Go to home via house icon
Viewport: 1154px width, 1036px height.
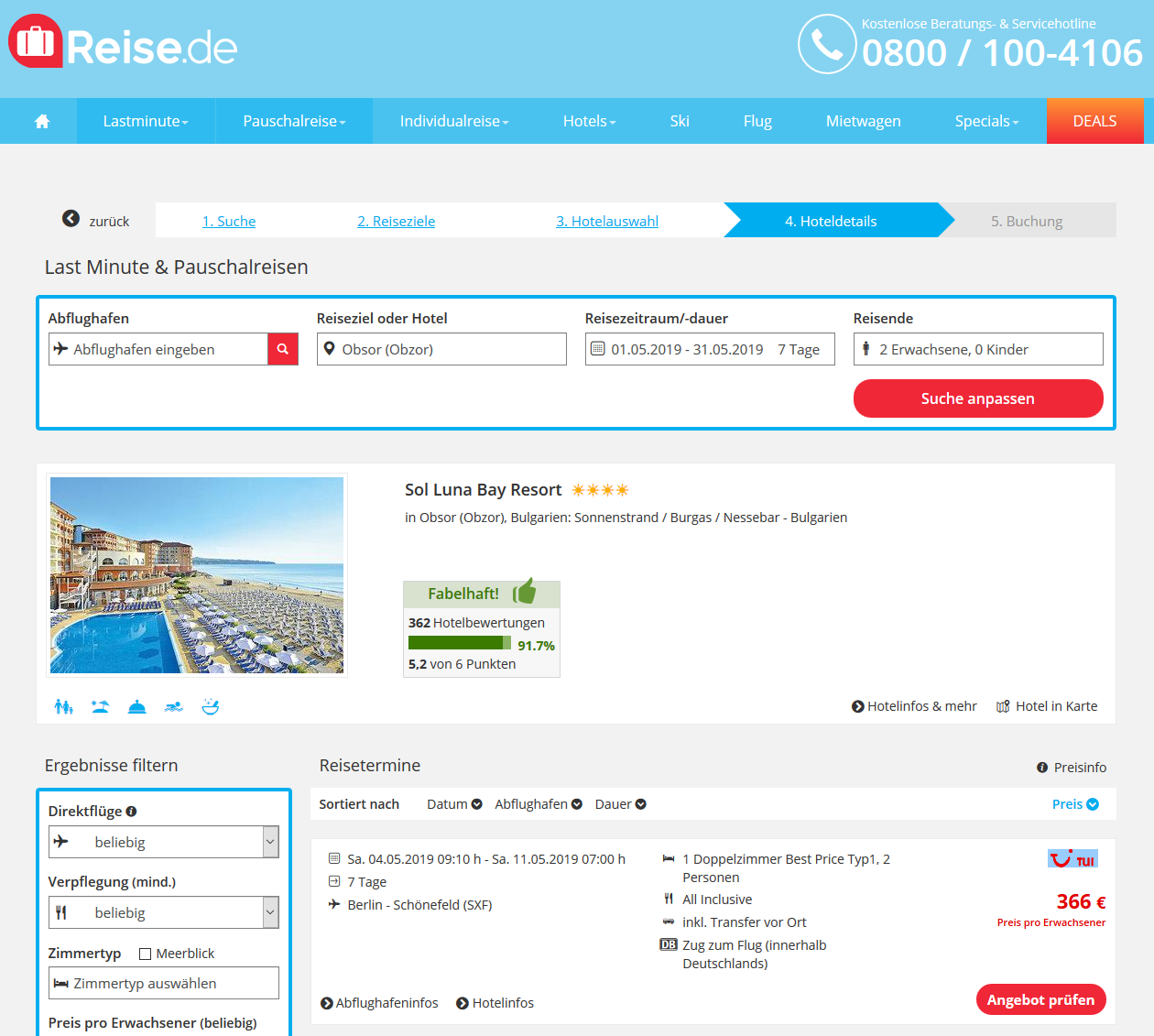click(42, 121)
